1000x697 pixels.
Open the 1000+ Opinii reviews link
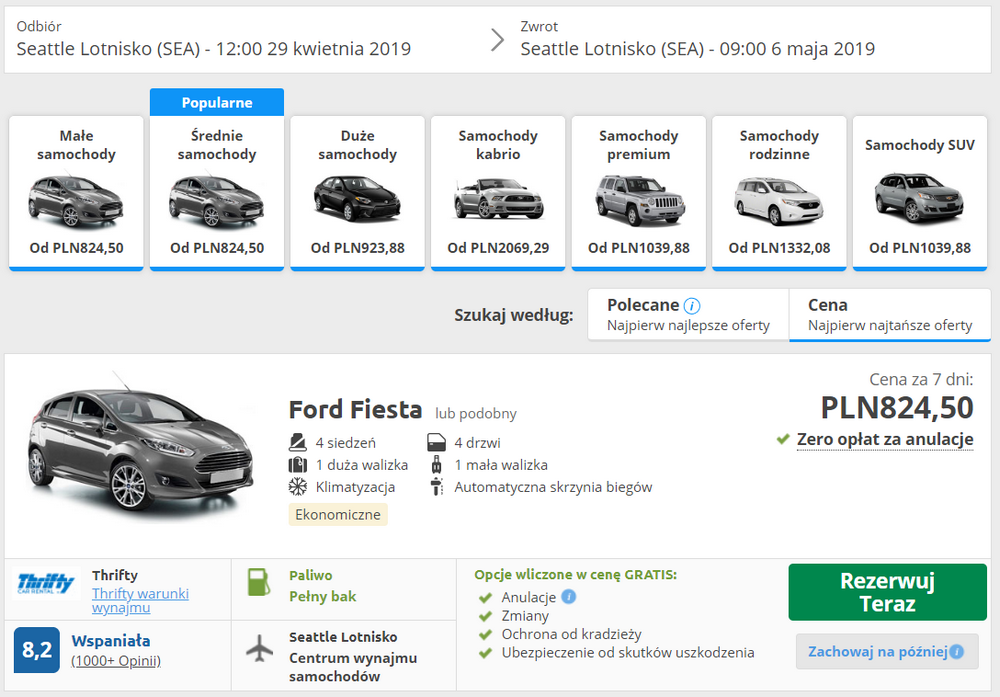point(116,661)
